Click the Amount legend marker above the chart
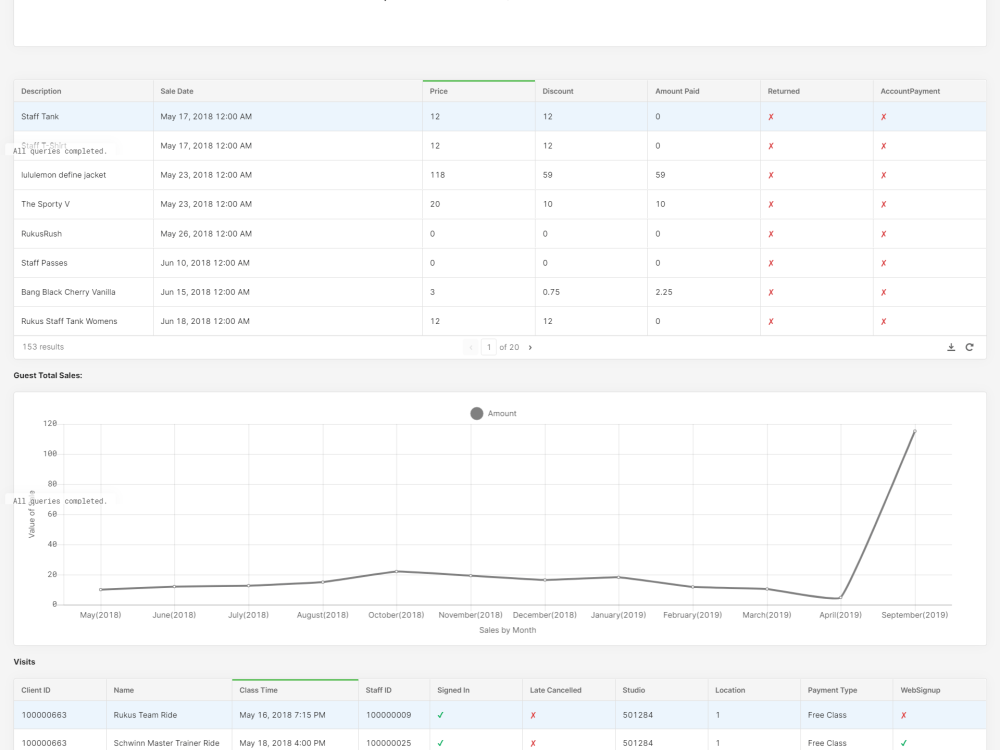 pyautogui.click(x=477, y=413)
